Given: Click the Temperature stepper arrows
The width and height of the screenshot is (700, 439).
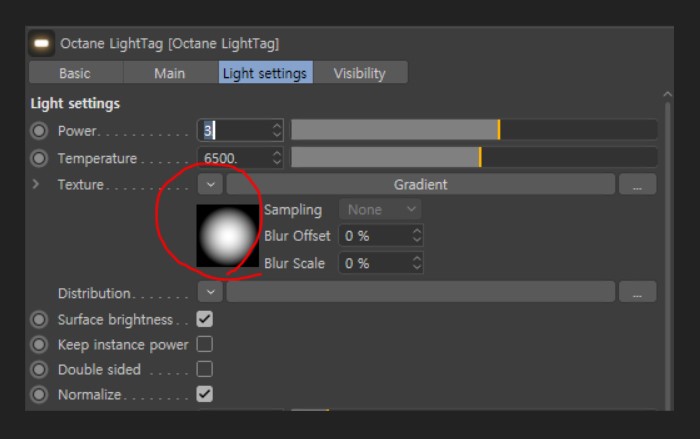Looking at the screenshot, I should click(277, 158).
